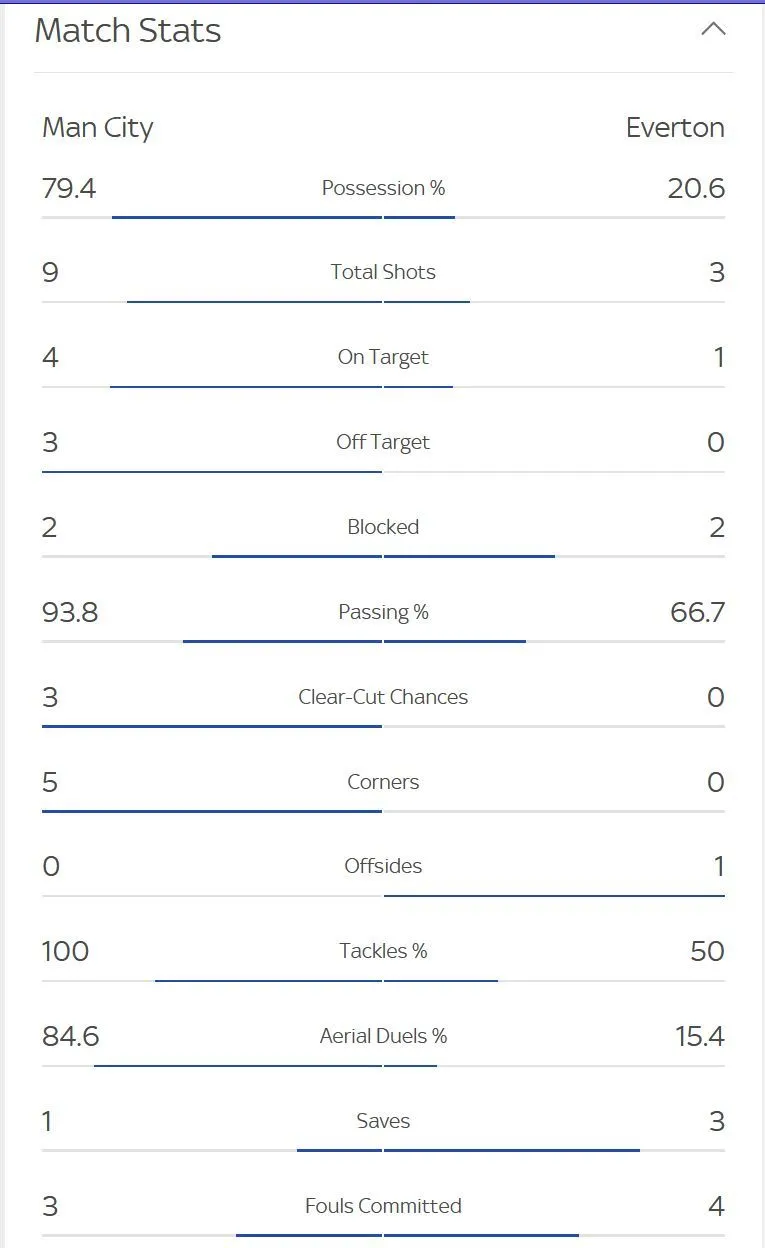Click the Passing % stat label
The height and width of the screenshot is (1248, 765).
[x=383, y=612]
